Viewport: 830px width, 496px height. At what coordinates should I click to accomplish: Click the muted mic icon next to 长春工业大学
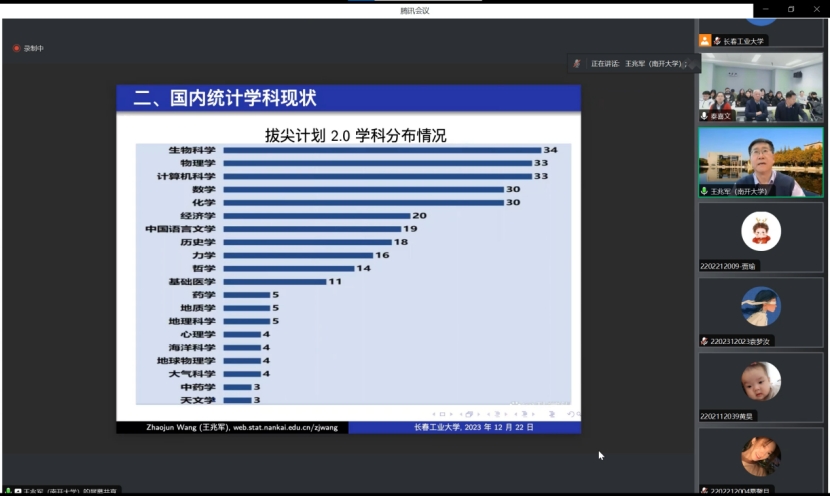717,41
